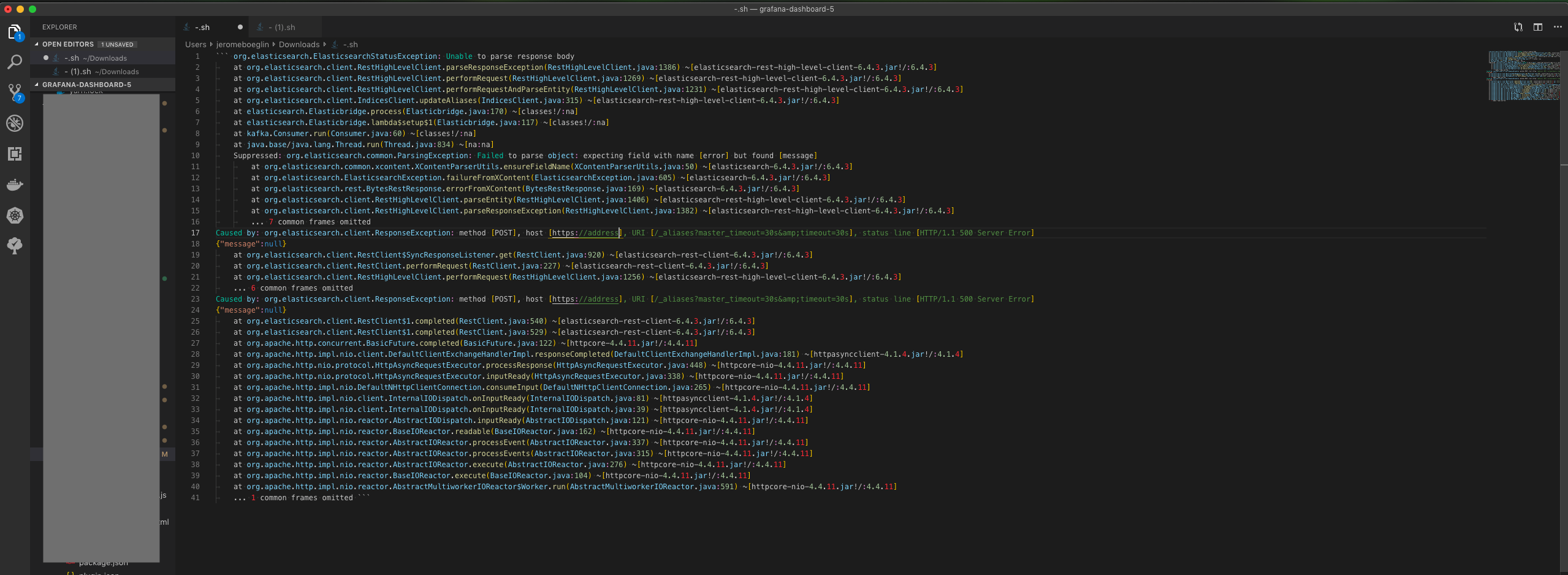Open the Extensions view
The height and width of the screenshot is (575, 1568).
(15, 154)
